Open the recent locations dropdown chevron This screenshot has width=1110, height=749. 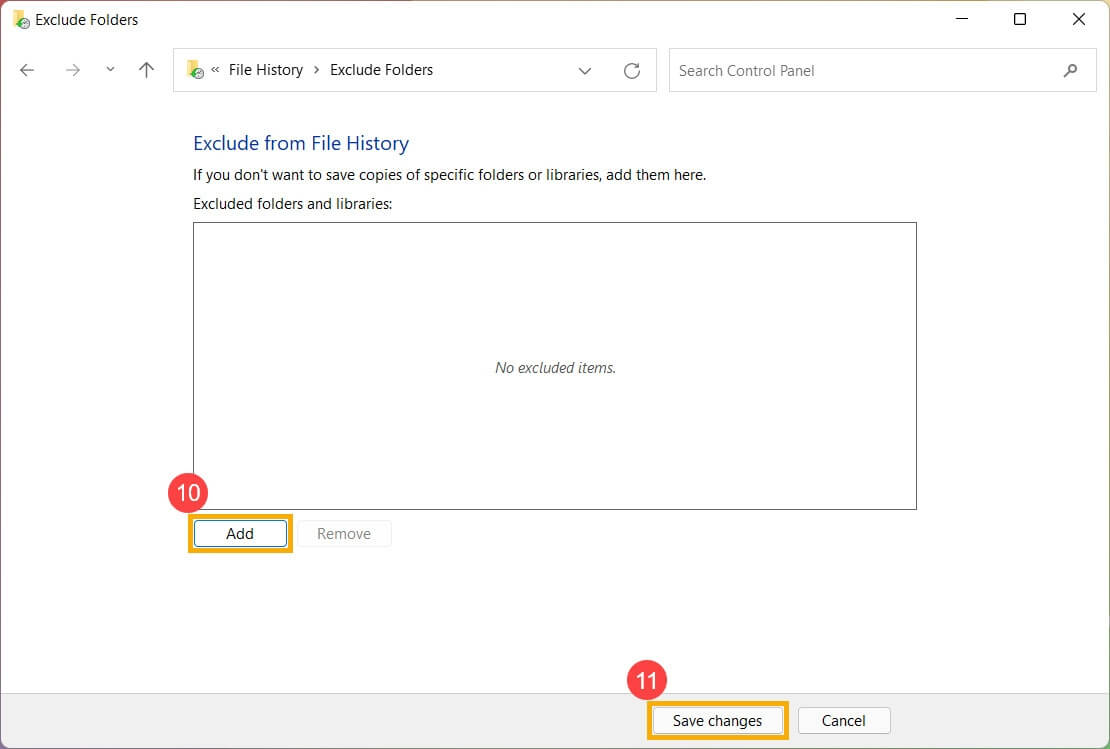[x=110, y=70]
